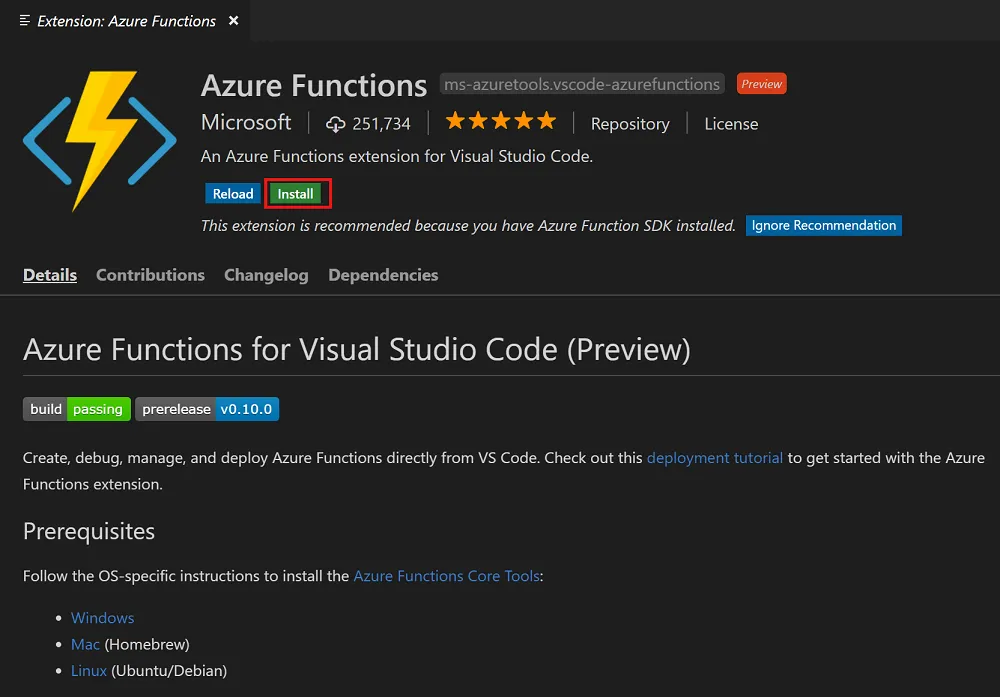Click the build passing badge
The image size is (1000, 697).
77,409
